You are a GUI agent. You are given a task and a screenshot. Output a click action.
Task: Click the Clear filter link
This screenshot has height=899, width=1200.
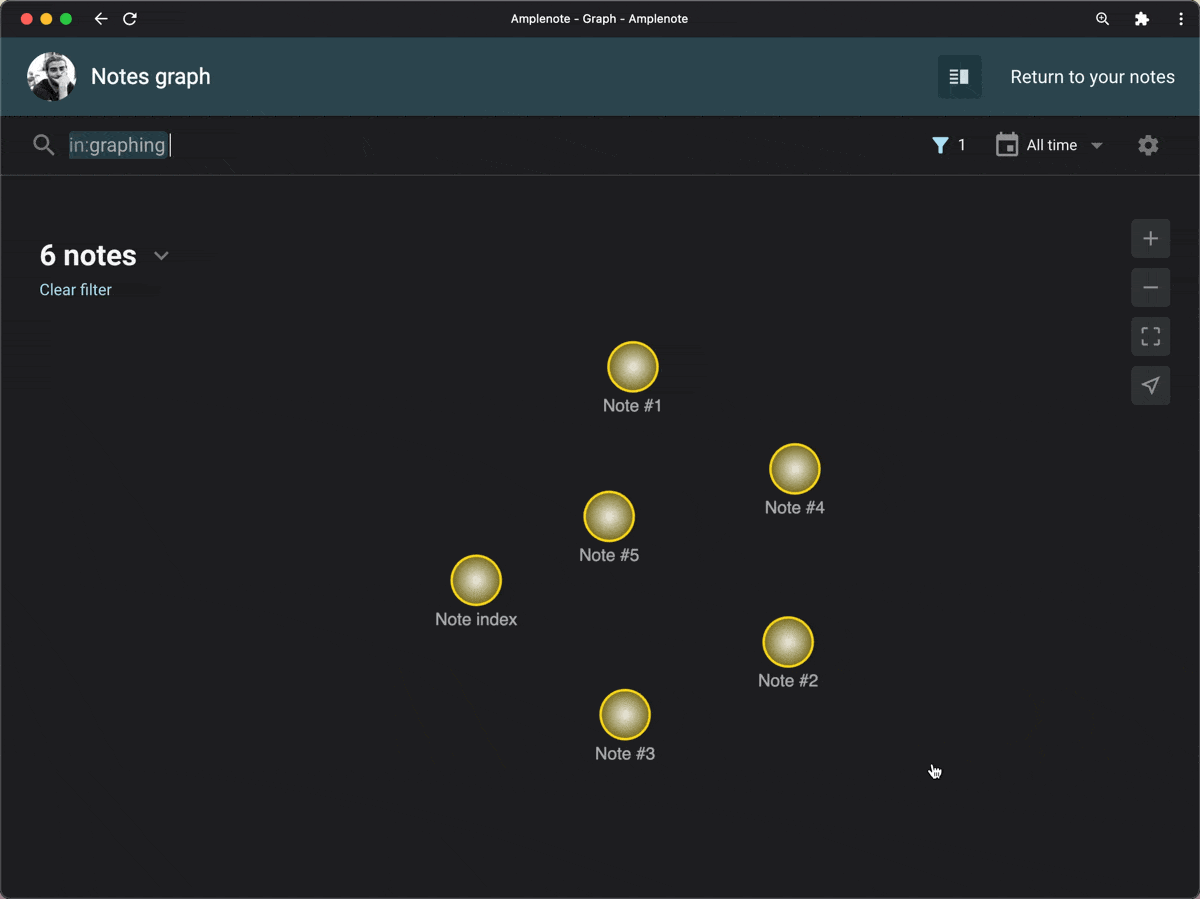pyautogui.click(x=76, y=290)
